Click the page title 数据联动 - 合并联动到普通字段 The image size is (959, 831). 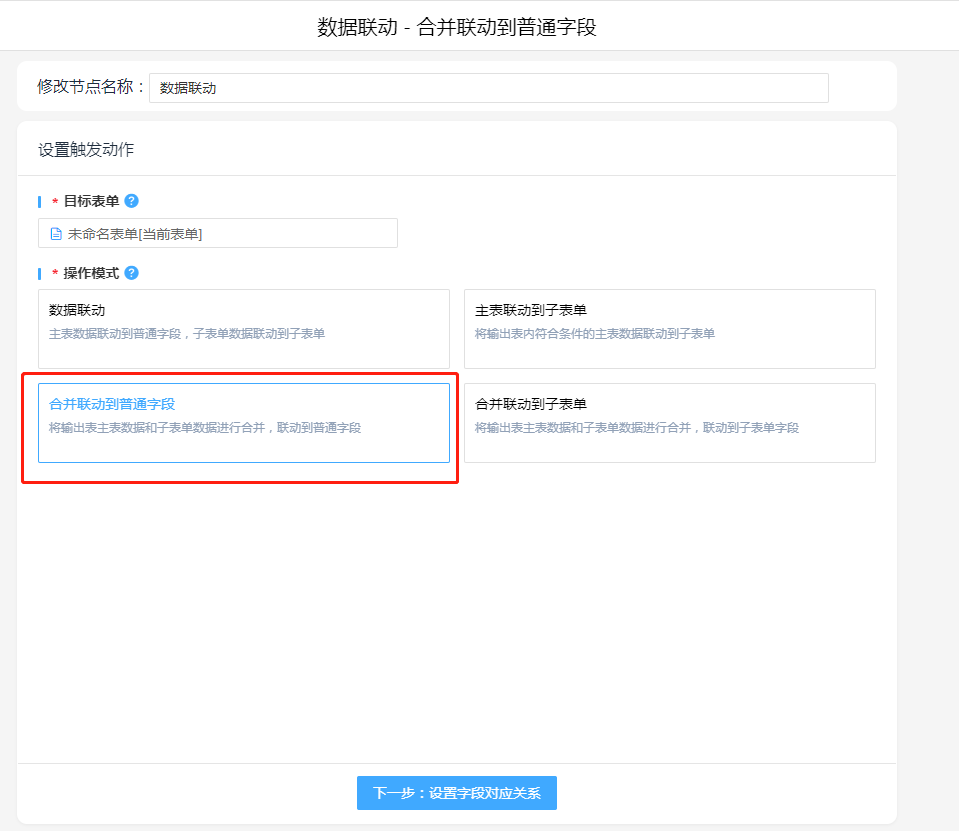click(456, 27)
